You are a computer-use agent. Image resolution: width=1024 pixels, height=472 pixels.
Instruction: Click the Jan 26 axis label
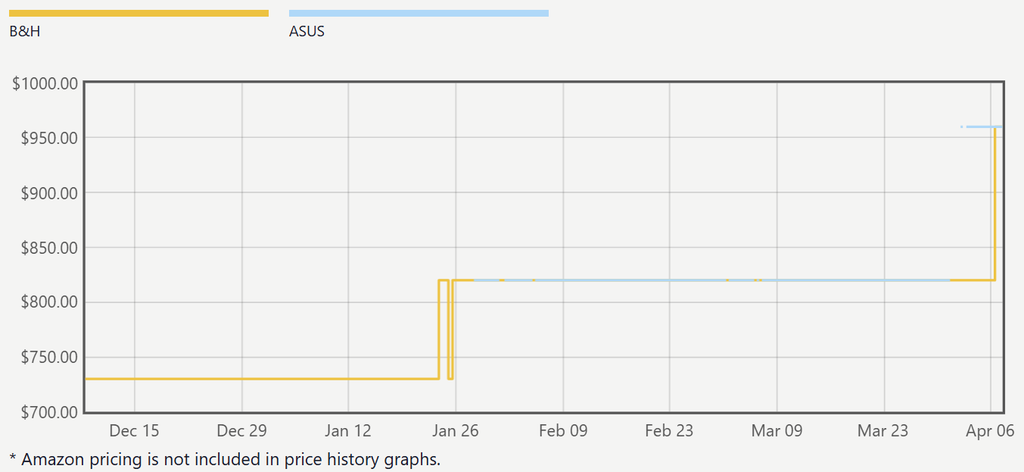pyautogui.click(x=455, y=431)
